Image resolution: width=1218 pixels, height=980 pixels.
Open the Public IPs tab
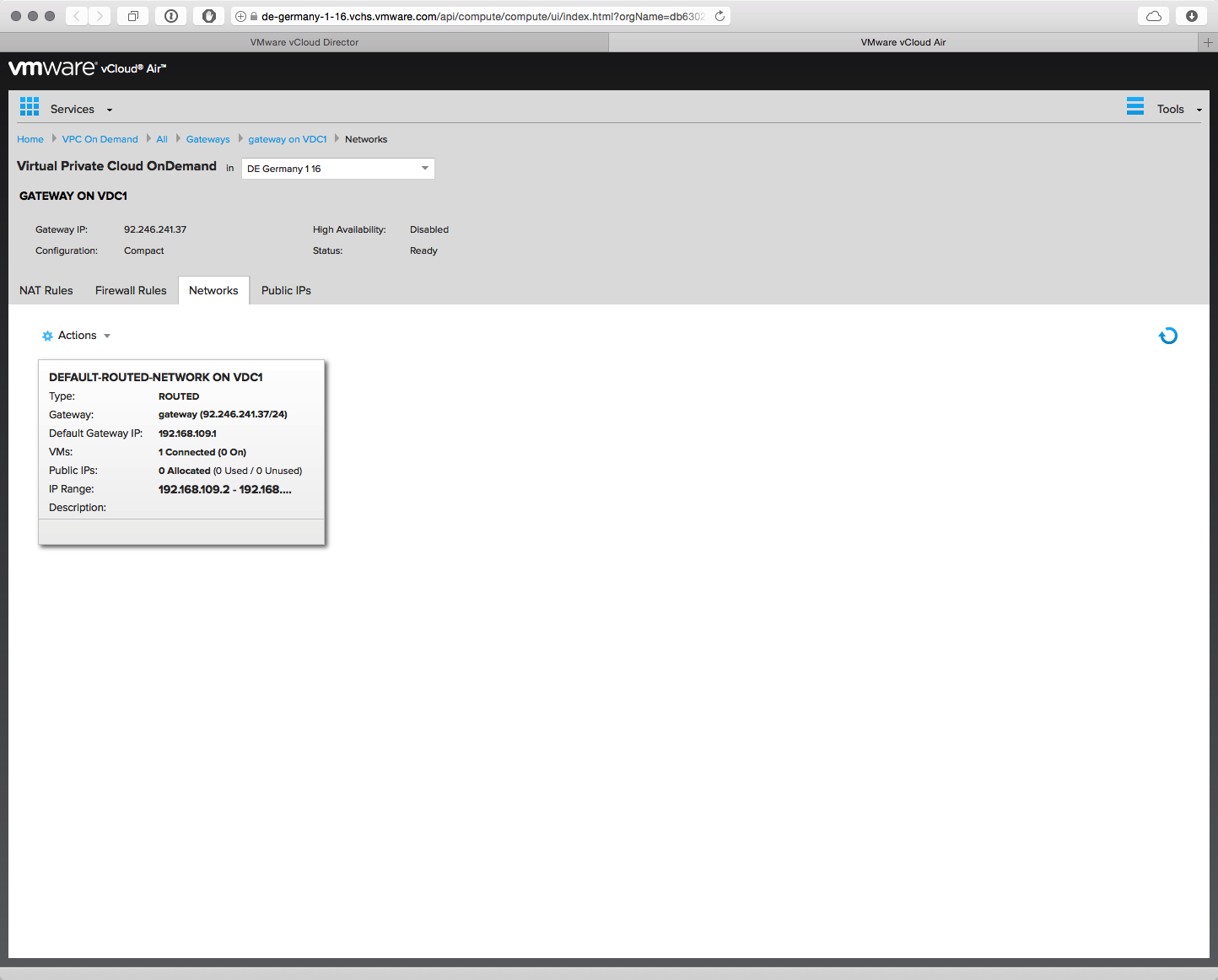pos(286,290)
